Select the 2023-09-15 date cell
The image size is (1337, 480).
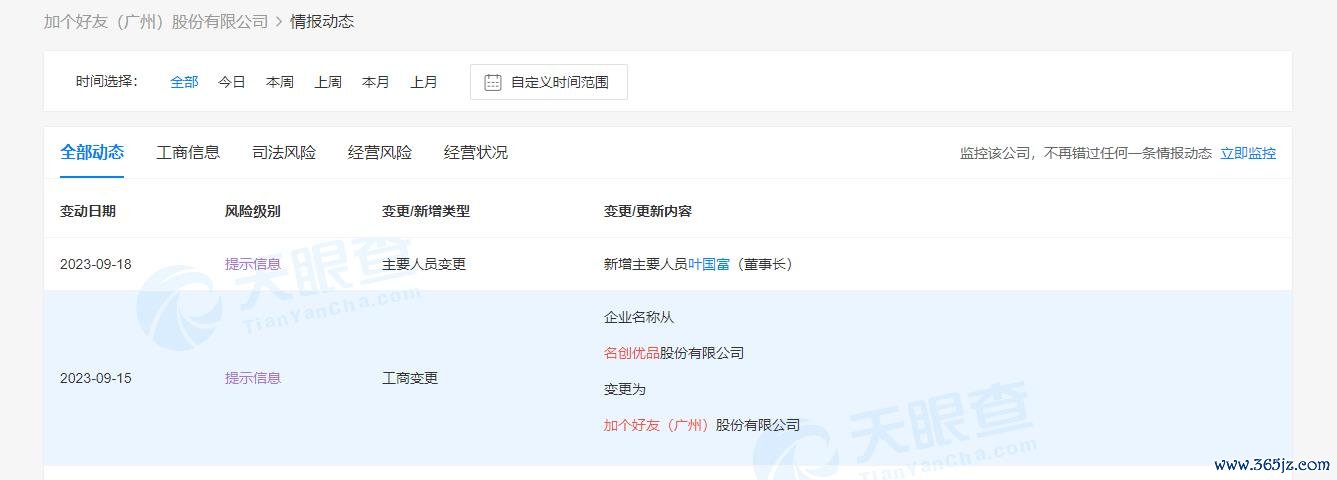point(96,378)
